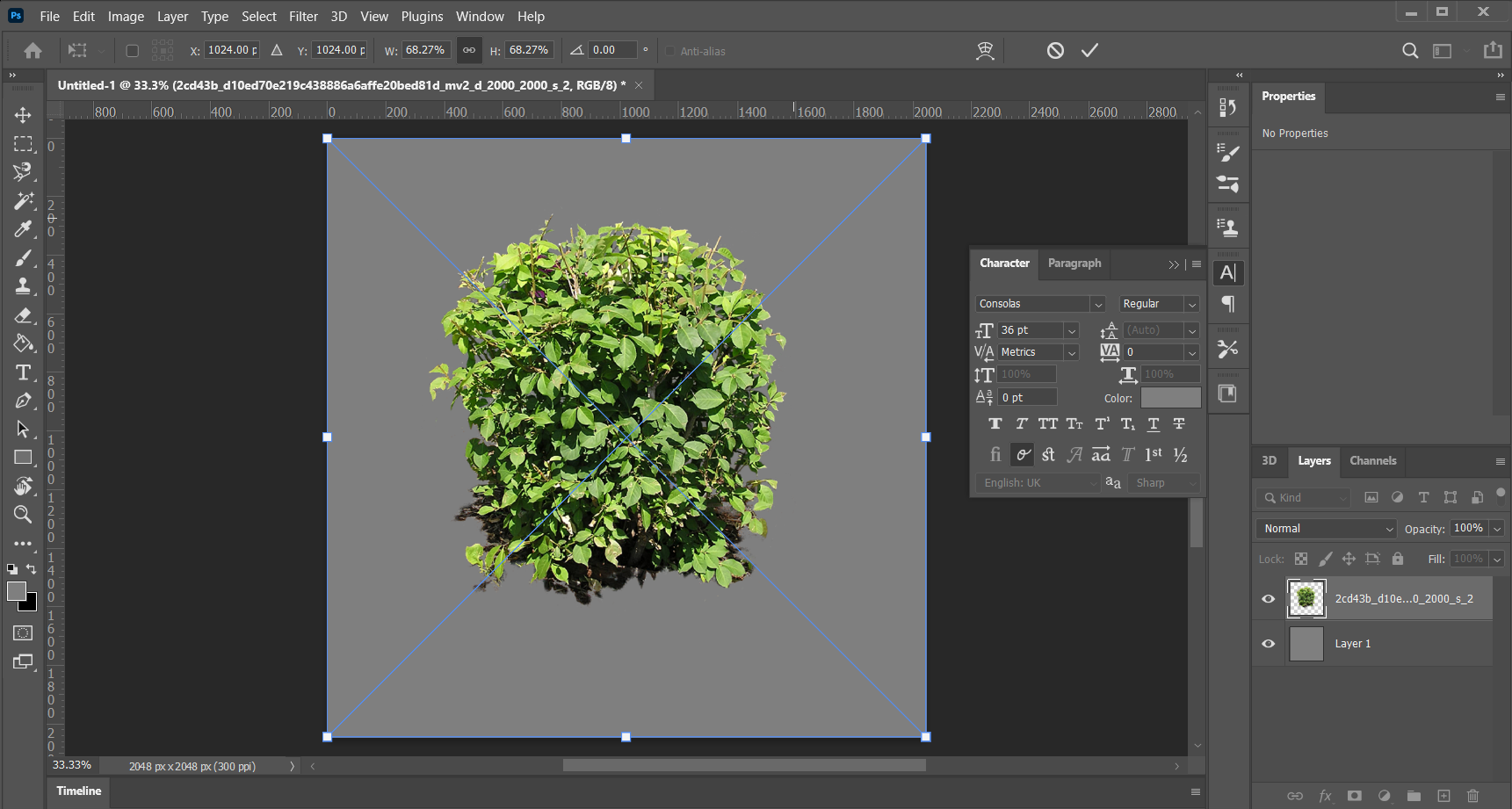The image size is (1512, 809).
Task: Create a new layer icon
Action: [x=1443, y=796]
